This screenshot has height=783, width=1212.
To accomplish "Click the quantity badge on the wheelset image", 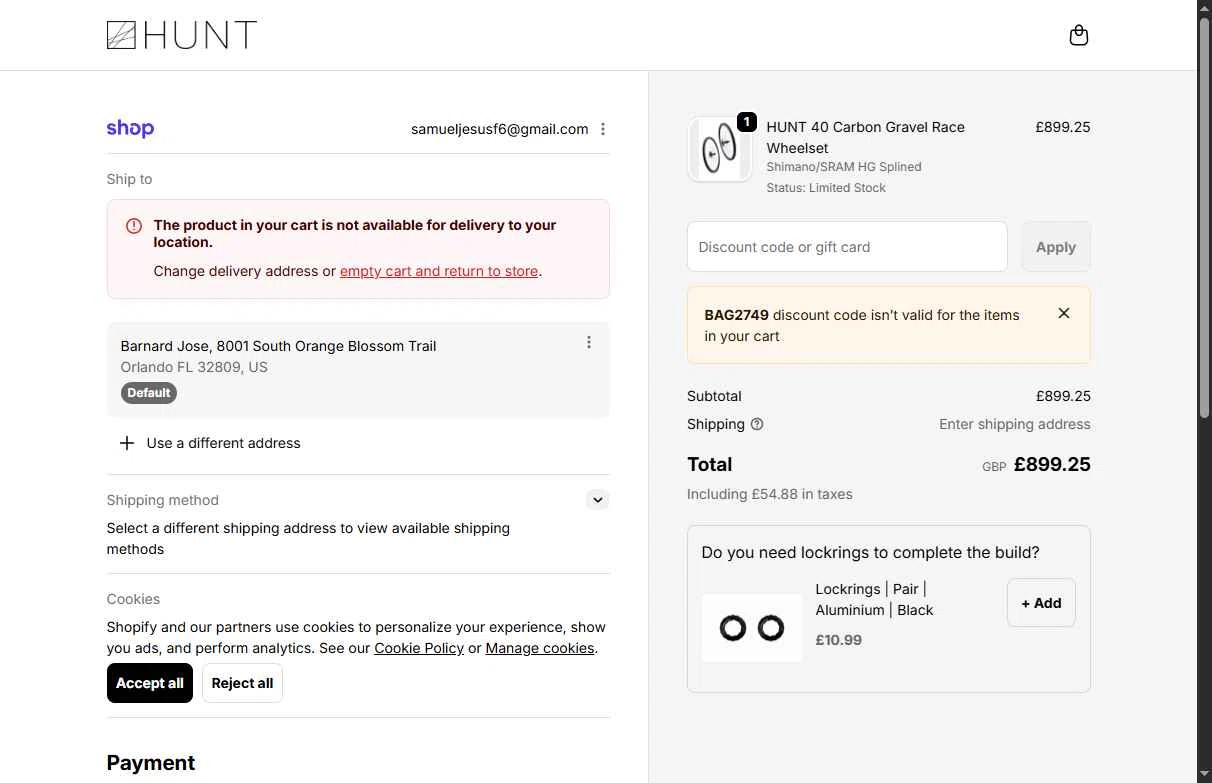I will (x=746, y=122).
